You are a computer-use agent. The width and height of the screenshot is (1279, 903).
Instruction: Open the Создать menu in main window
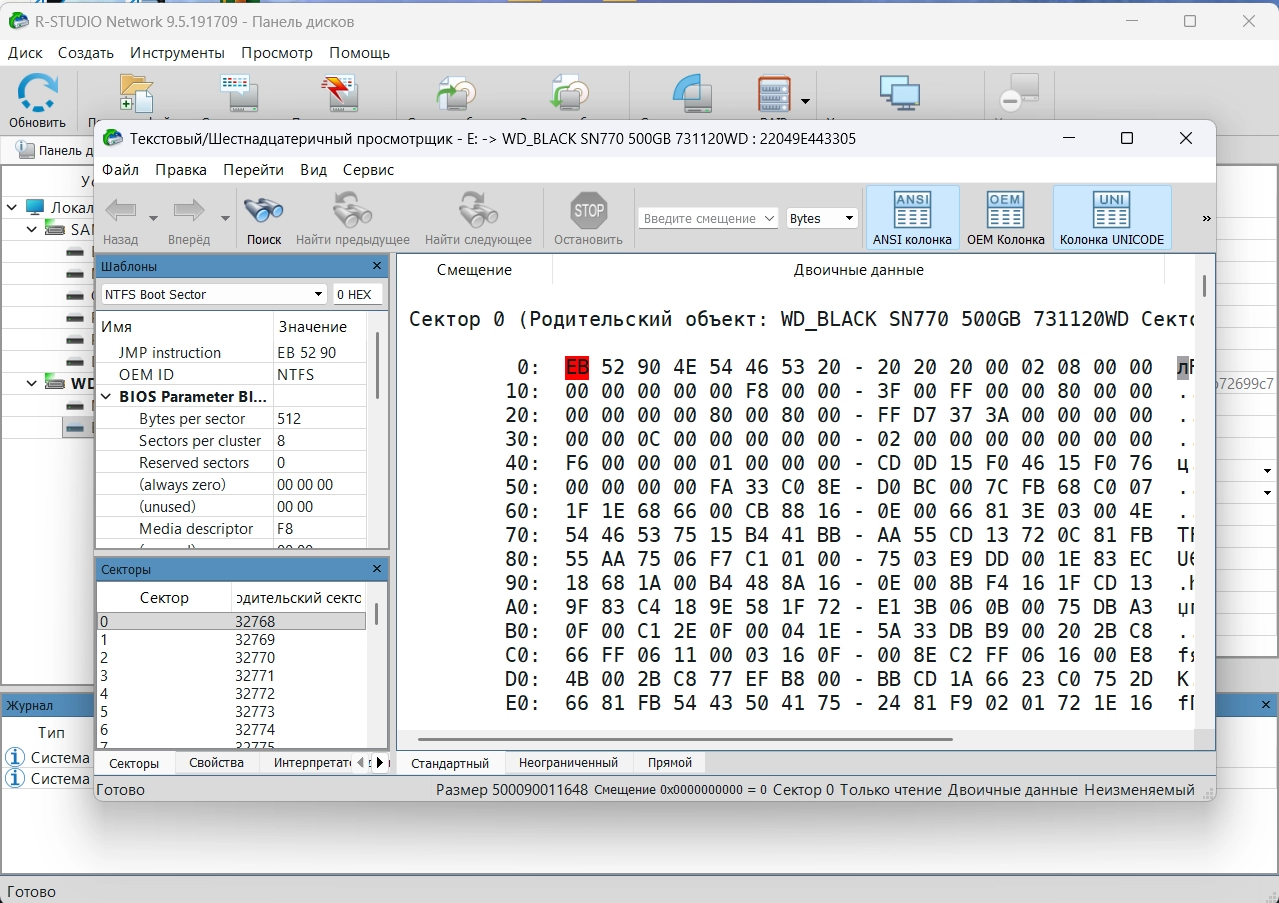point(86,53)
